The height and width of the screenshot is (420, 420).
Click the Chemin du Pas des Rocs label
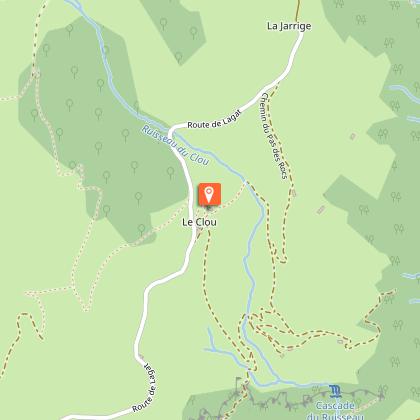tap(274, 136)
